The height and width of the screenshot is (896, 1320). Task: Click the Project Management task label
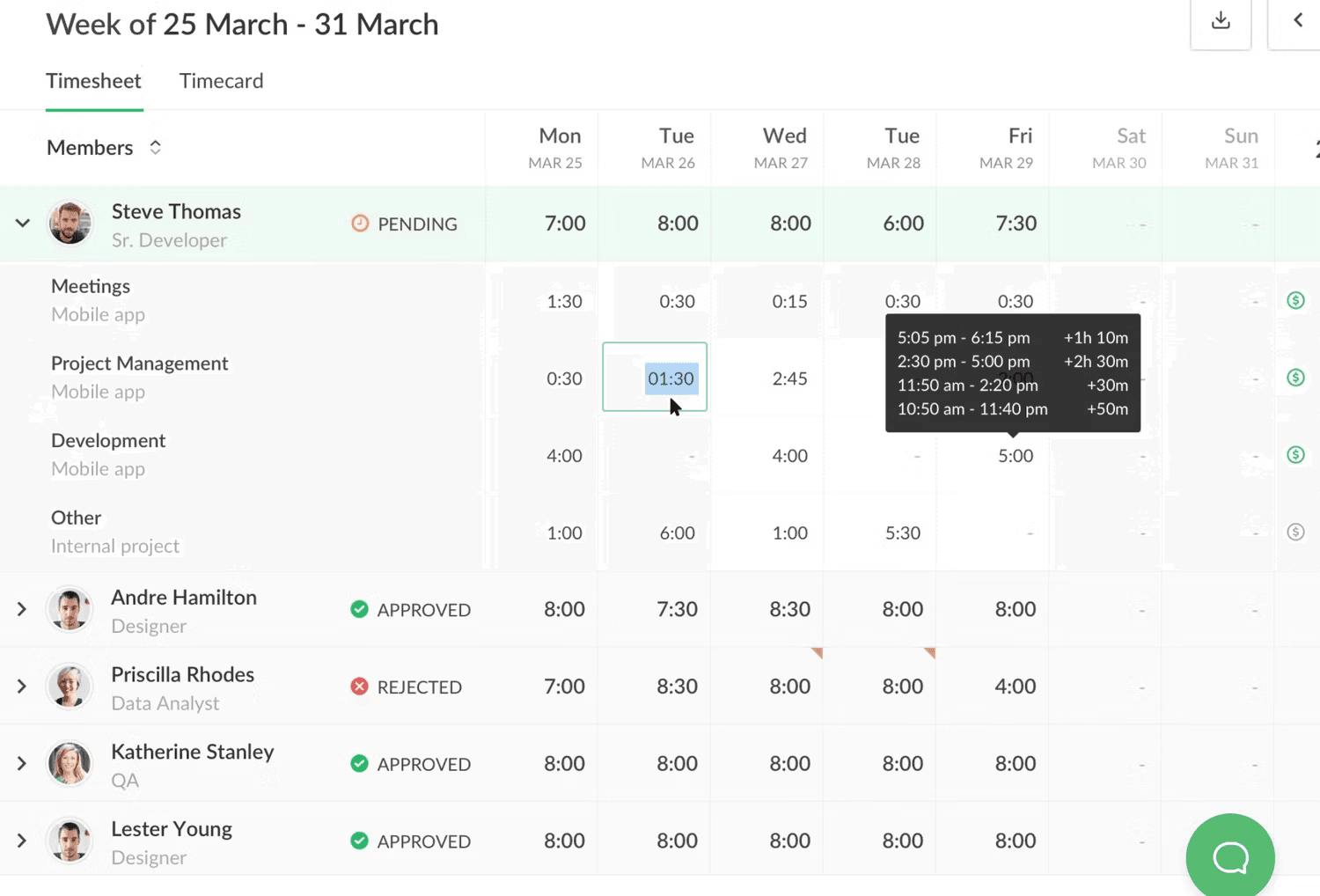click(x=139, y=364)
